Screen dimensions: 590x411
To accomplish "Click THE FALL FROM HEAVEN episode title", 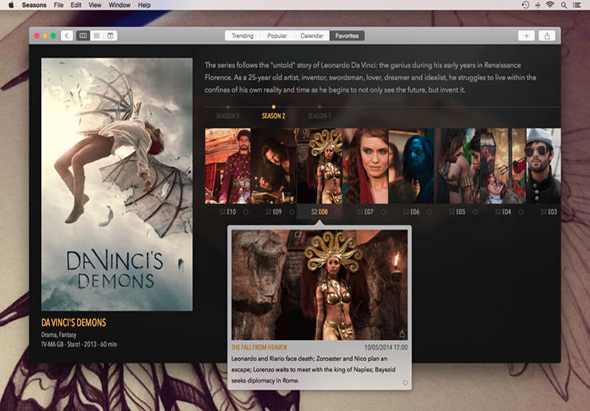I will (x=259, y=347).
